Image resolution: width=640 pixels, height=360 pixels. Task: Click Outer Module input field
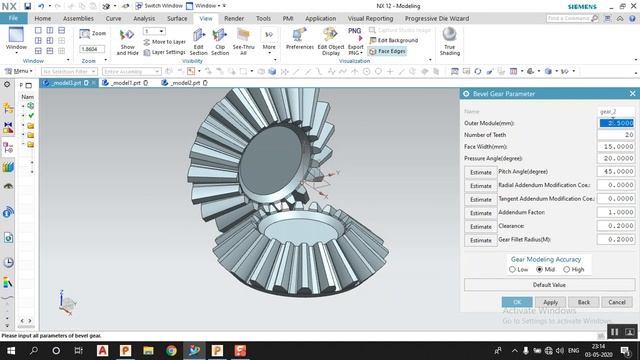point(616,123)
